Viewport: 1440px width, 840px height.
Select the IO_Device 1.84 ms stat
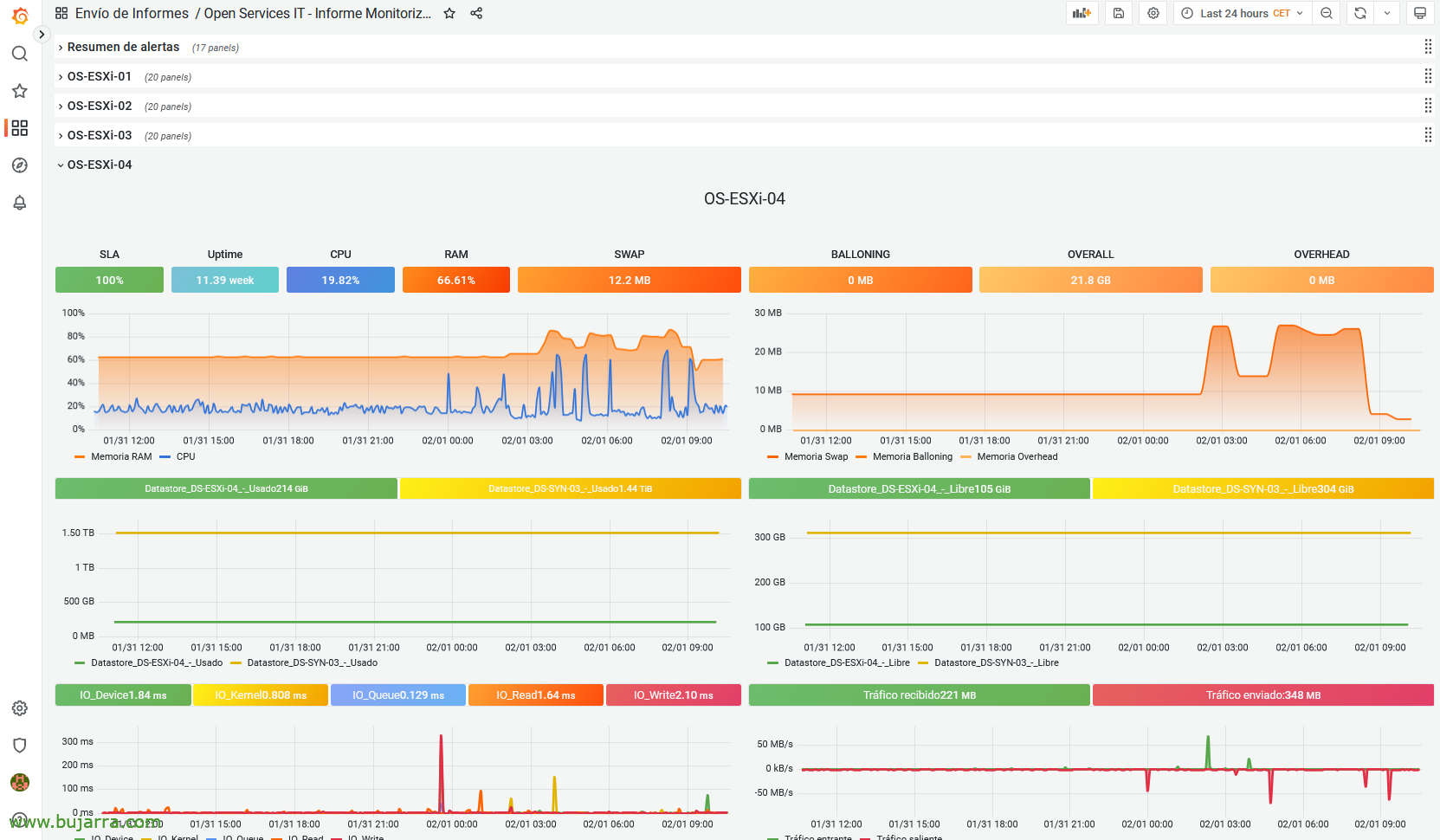[x=123, y=695]
